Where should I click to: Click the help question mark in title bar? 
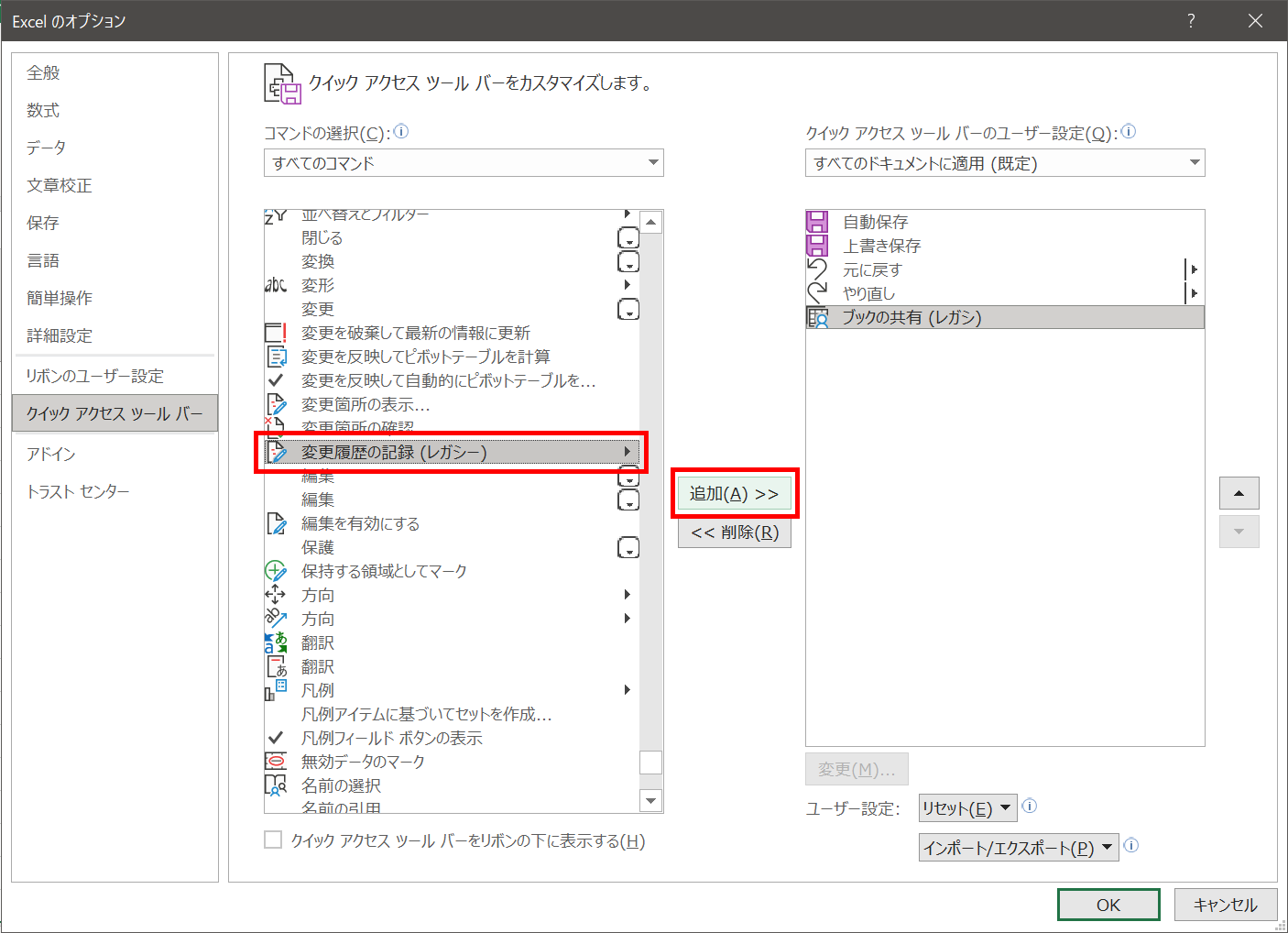[x=1191, y=20]
